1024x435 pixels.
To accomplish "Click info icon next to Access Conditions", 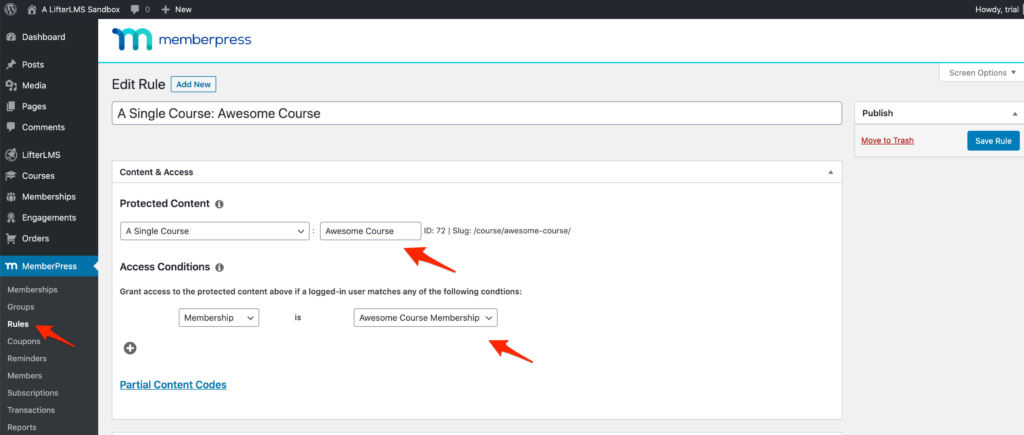I will pyautogui.click(x=219, y=267).
